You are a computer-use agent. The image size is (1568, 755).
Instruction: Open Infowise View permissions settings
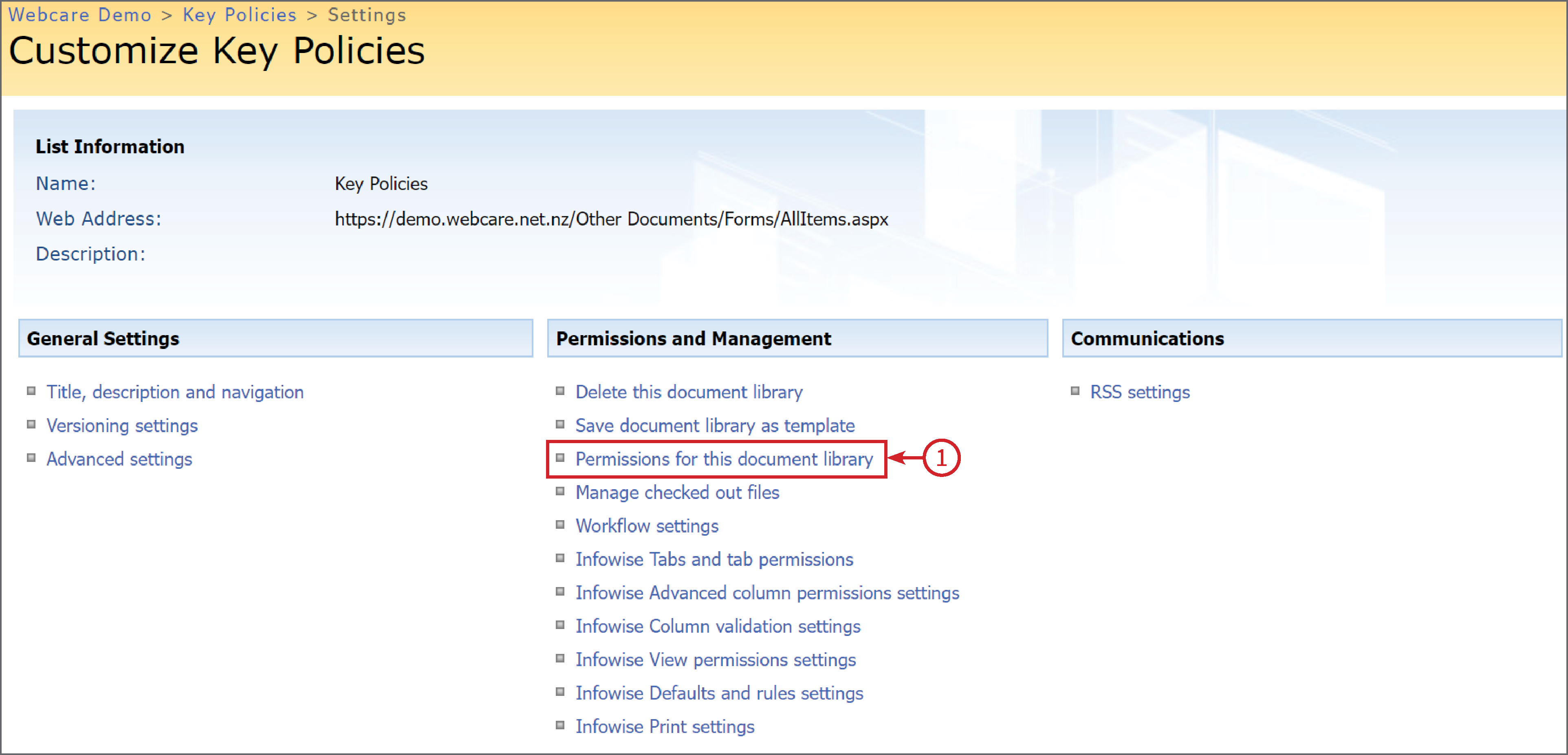[x=716, y=660]
